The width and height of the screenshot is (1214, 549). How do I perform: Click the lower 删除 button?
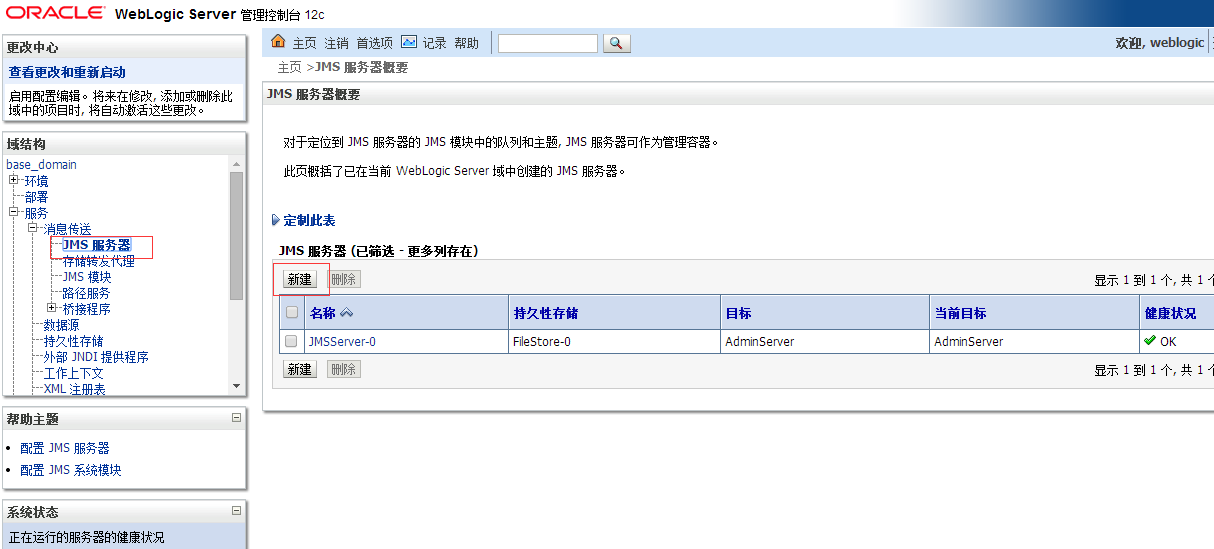tap(343, 369)
